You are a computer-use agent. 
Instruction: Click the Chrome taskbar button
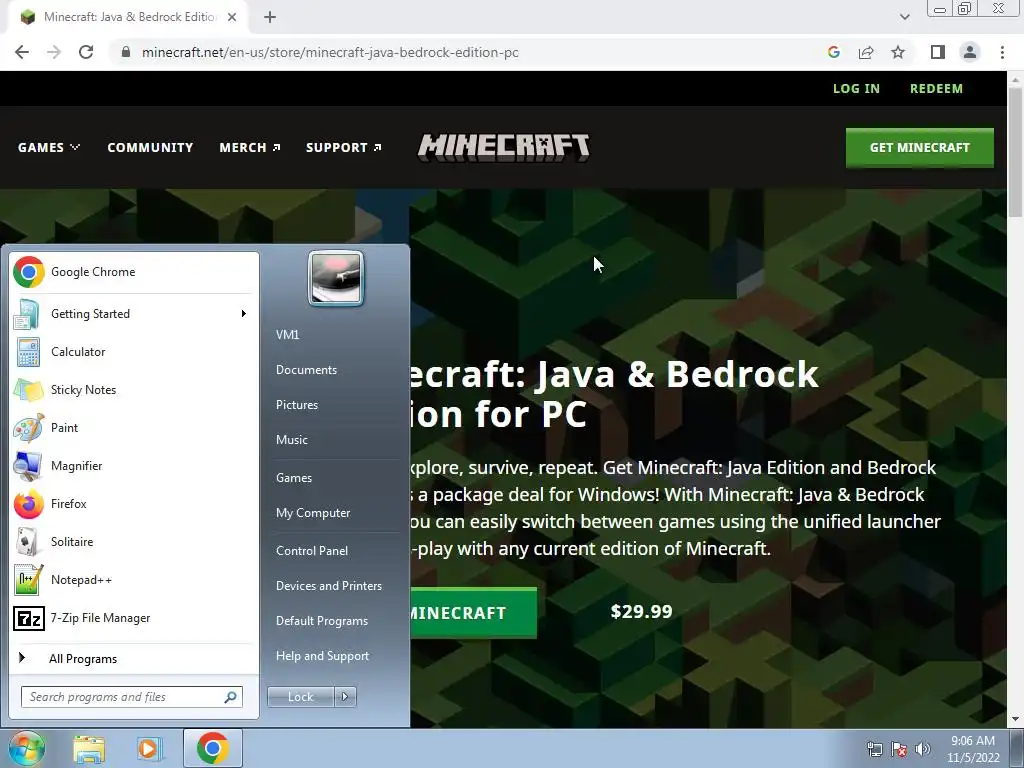click(x=213, y=748)
